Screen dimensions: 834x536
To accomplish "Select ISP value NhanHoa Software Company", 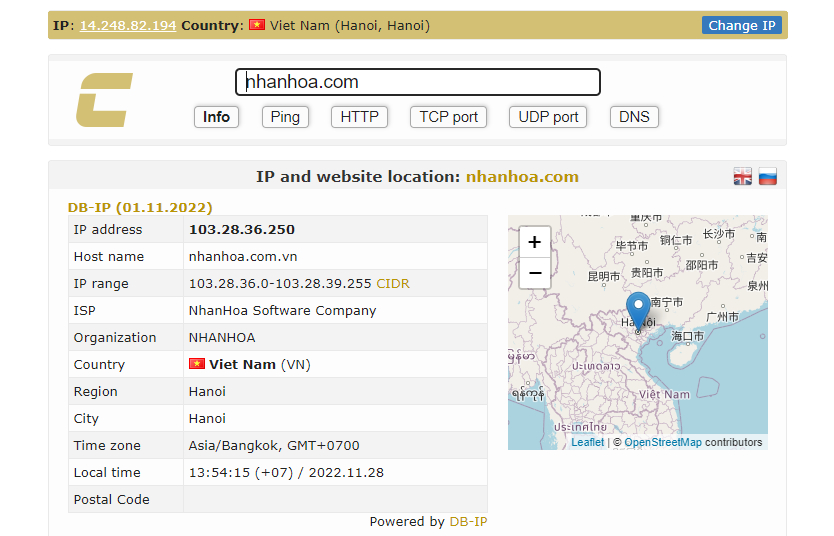I will click(282, 311).
